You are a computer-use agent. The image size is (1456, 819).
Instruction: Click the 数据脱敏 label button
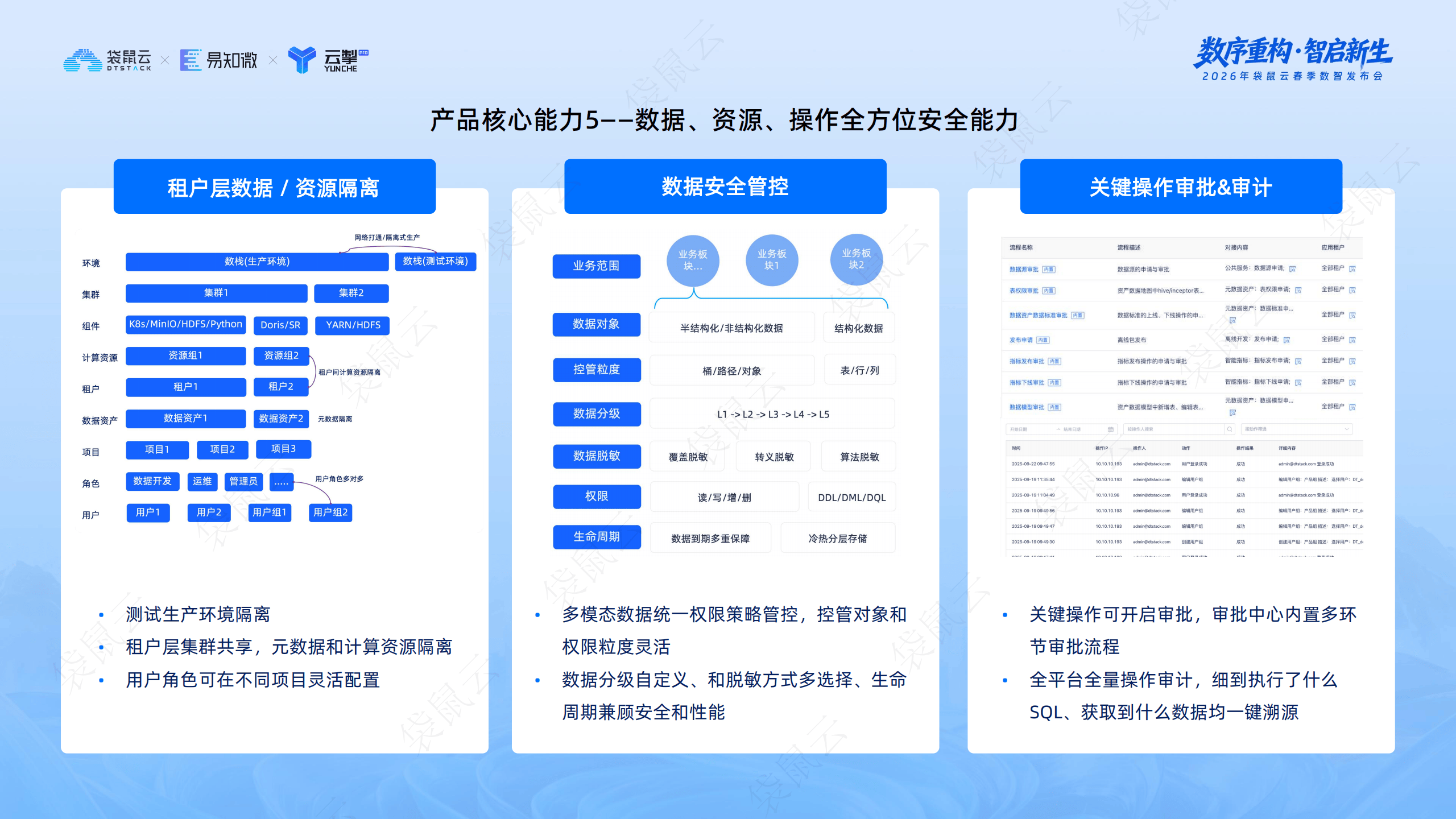tap(597, 456)
